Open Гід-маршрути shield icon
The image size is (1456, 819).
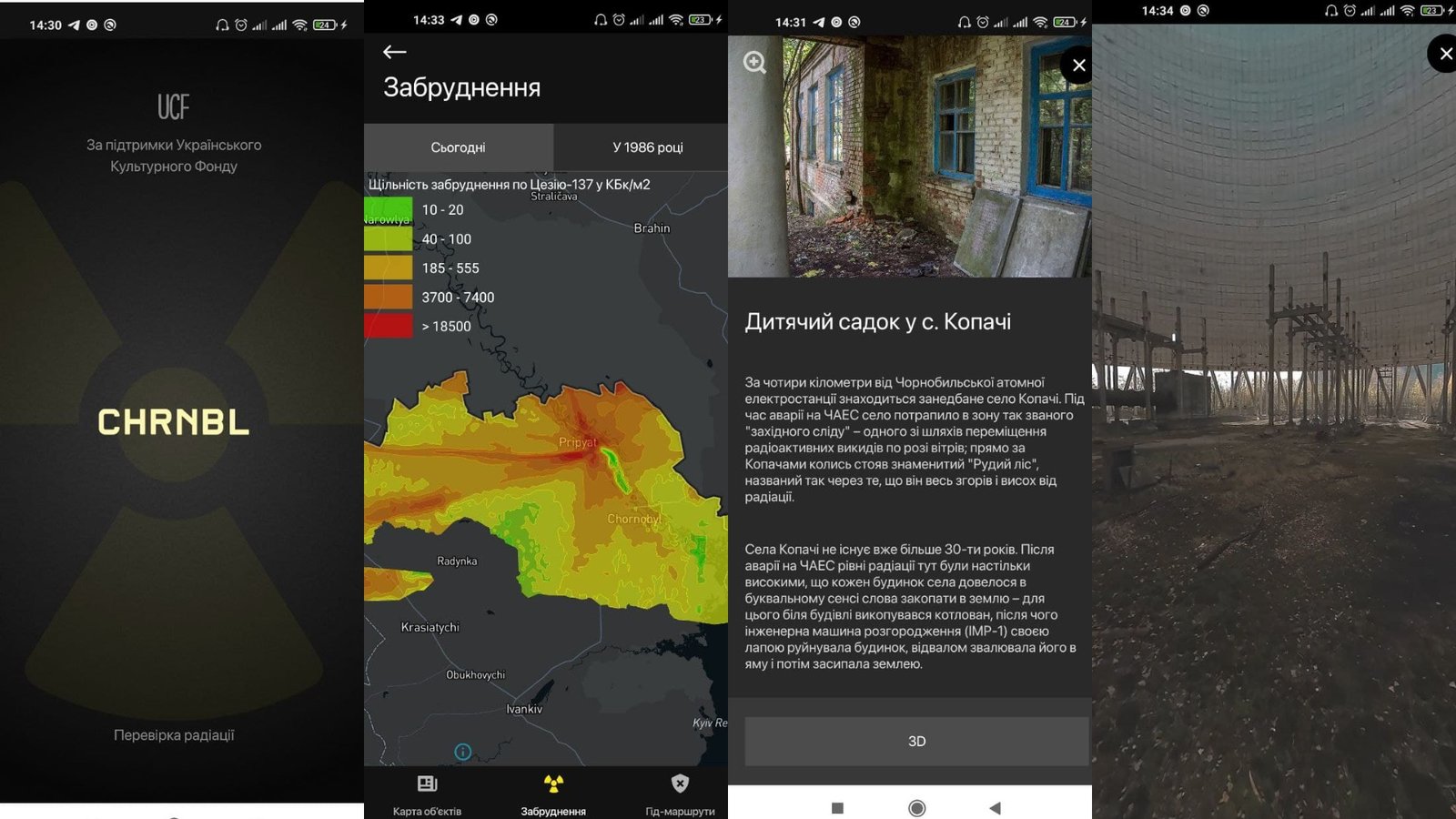pyautogui.click(x=680, y=784)
